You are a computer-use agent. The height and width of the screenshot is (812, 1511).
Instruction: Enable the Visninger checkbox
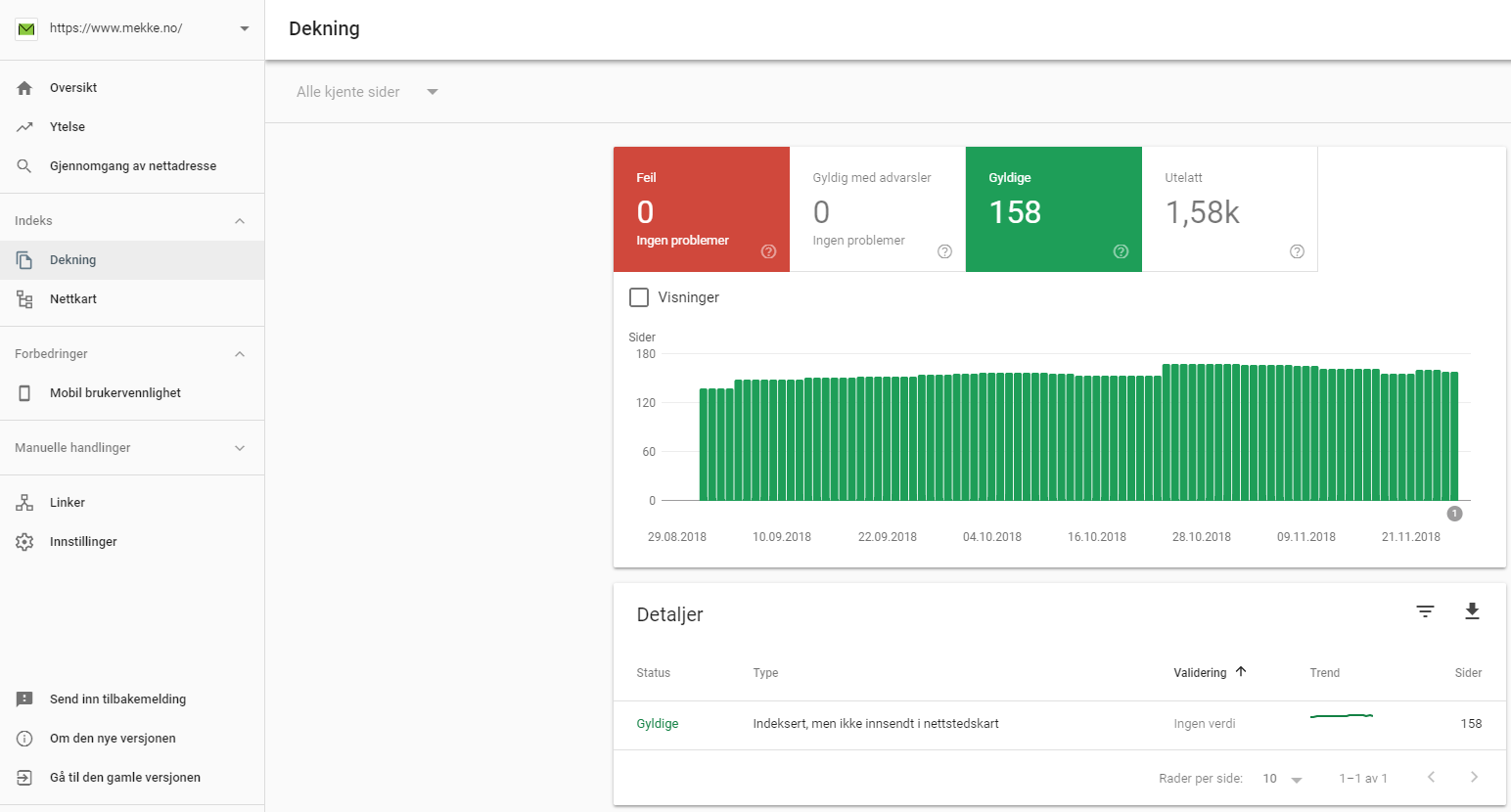pyautogui.click(x=639, y=297)
